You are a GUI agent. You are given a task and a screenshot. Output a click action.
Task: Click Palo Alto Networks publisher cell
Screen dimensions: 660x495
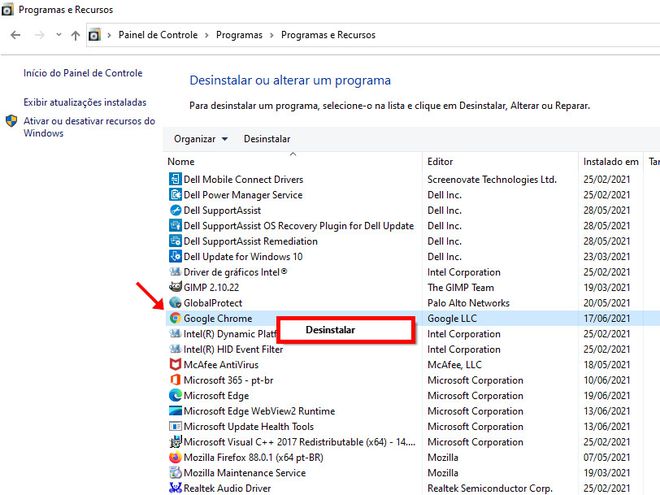[x=468, y=303]
